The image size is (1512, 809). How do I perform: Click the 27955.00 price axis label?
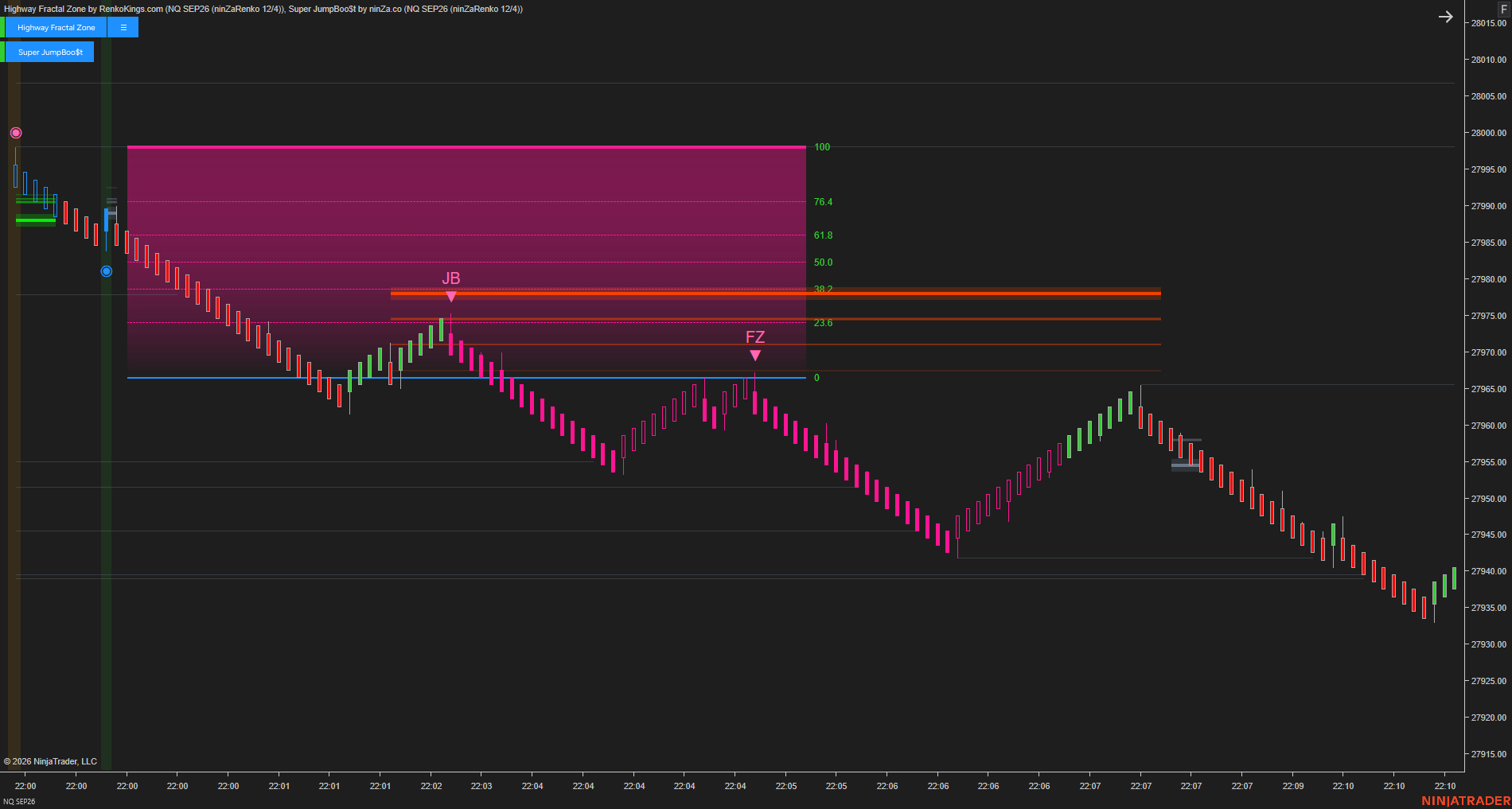tap(1488, 462)
